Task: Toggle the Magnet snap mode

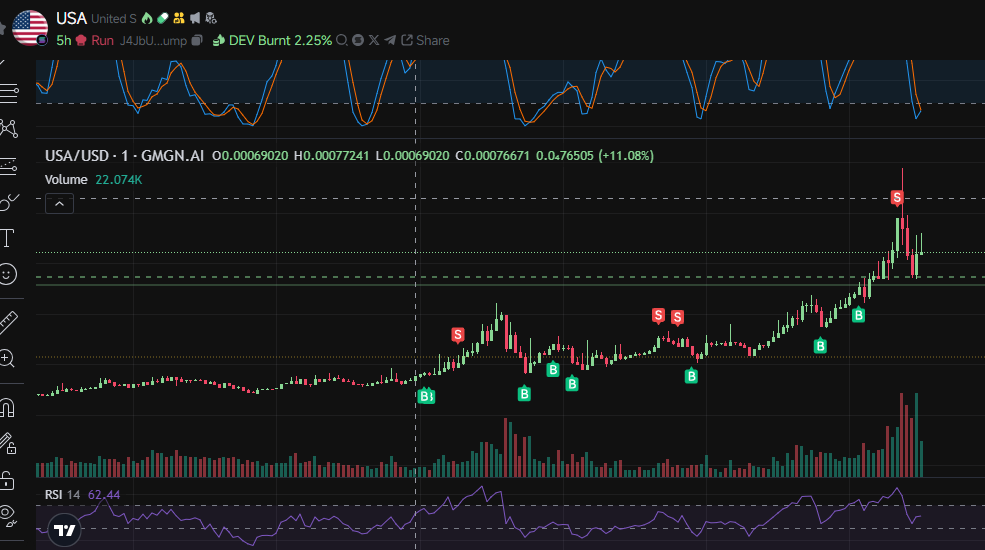Action: point(8,408)
